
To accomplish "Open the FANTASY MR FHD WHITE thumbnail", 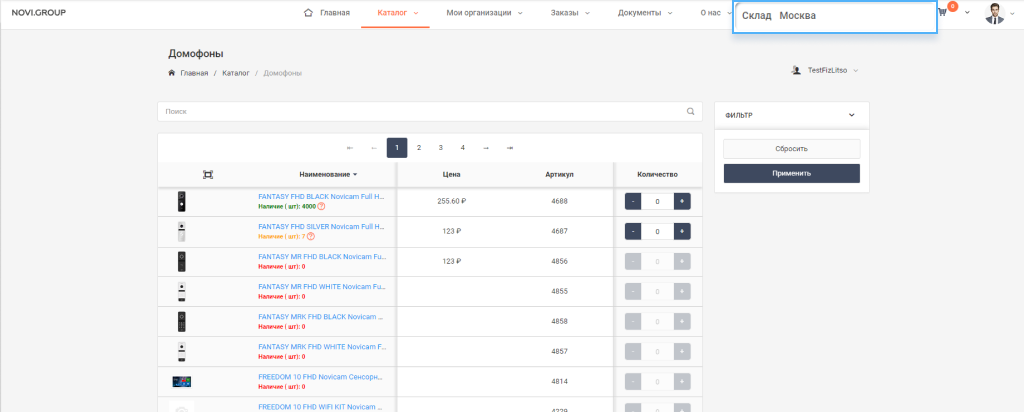I will tap(182, 291).
